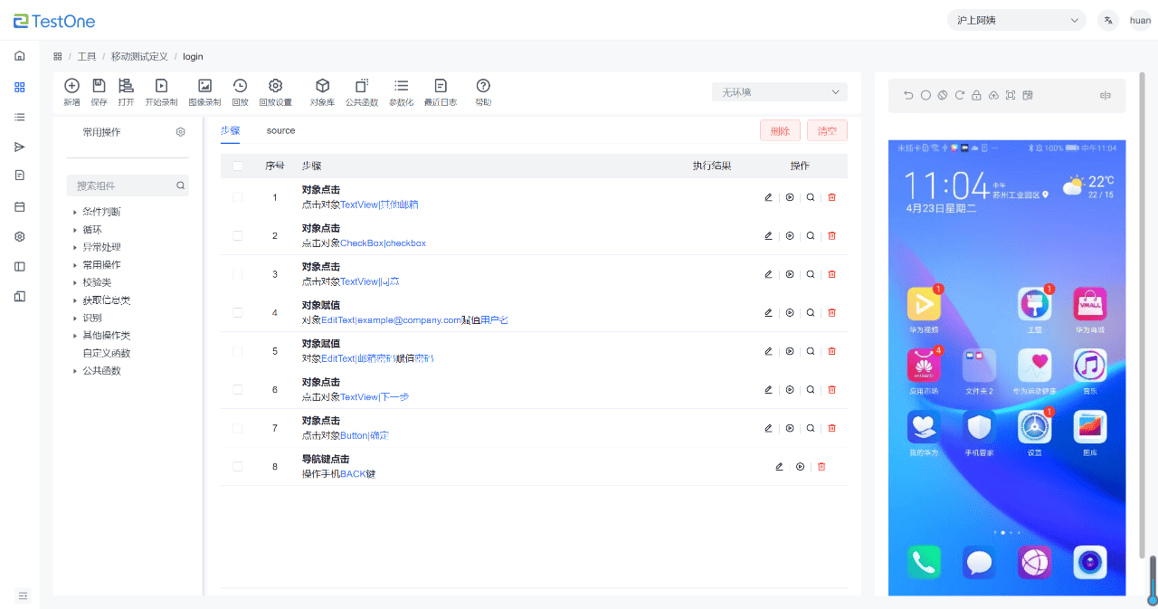Open the 对象库 object library icon
Screen dimensions: 1158x609
[x=322, y=91]
